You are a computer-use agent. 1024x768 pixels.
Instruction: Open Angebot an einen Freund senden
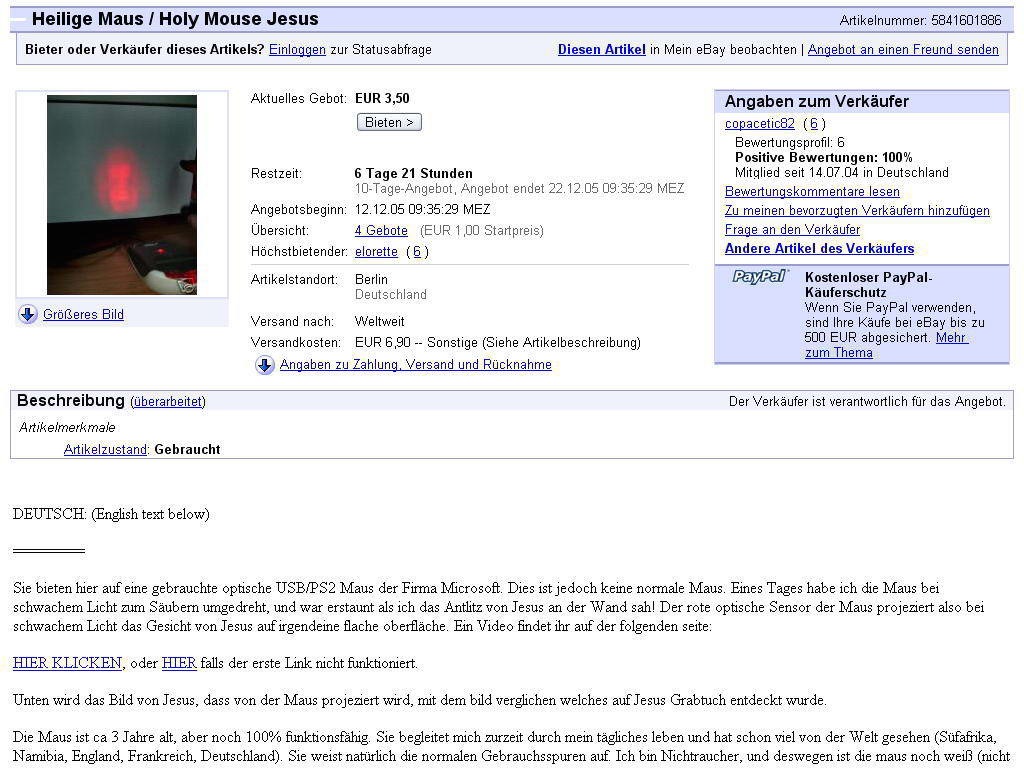pos(903,50)
